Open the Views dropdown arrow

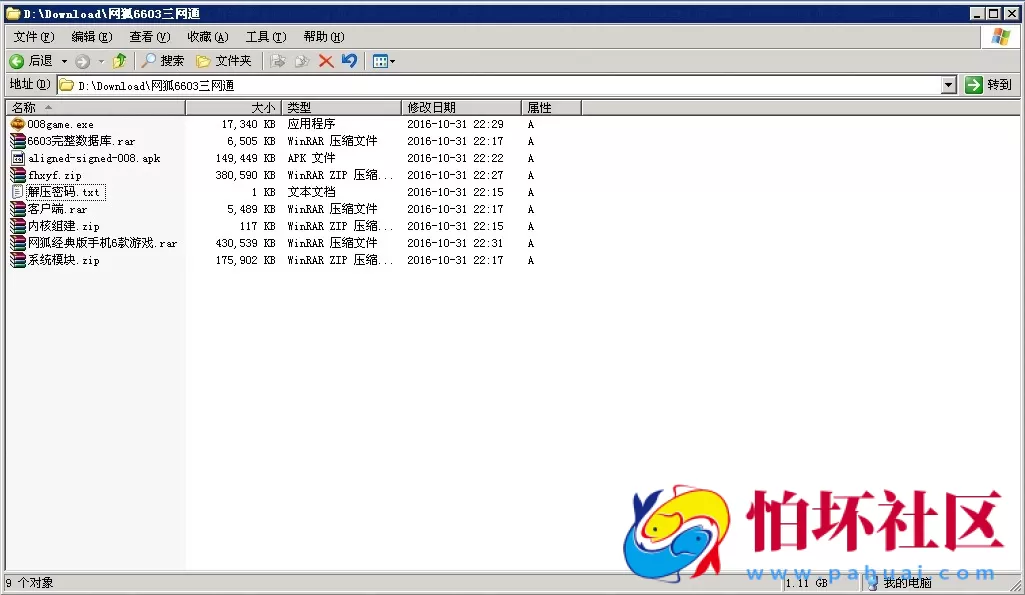(392, 60)
